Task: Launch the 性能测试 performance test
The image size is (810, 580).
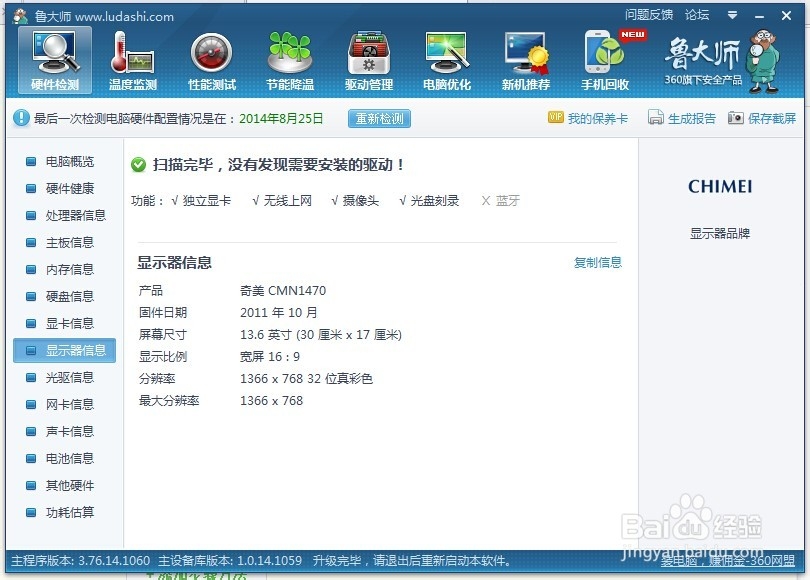Action: pos(211,58)
